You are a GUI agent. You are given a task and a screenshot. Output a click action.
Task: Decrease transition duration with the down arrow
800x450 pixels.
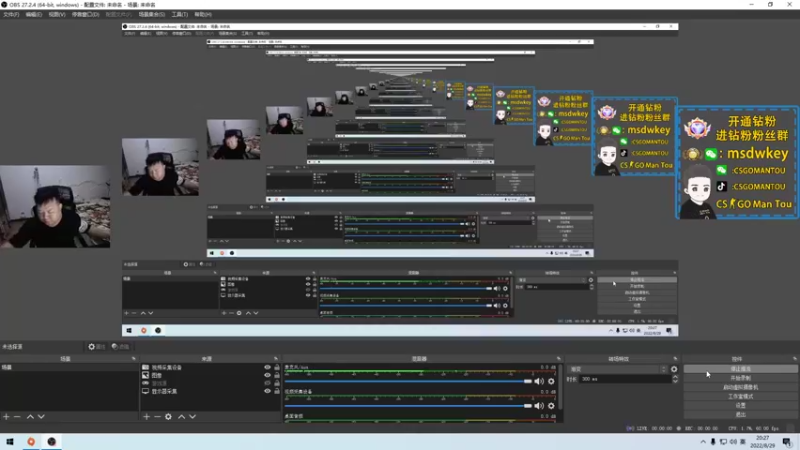[675, 382]
